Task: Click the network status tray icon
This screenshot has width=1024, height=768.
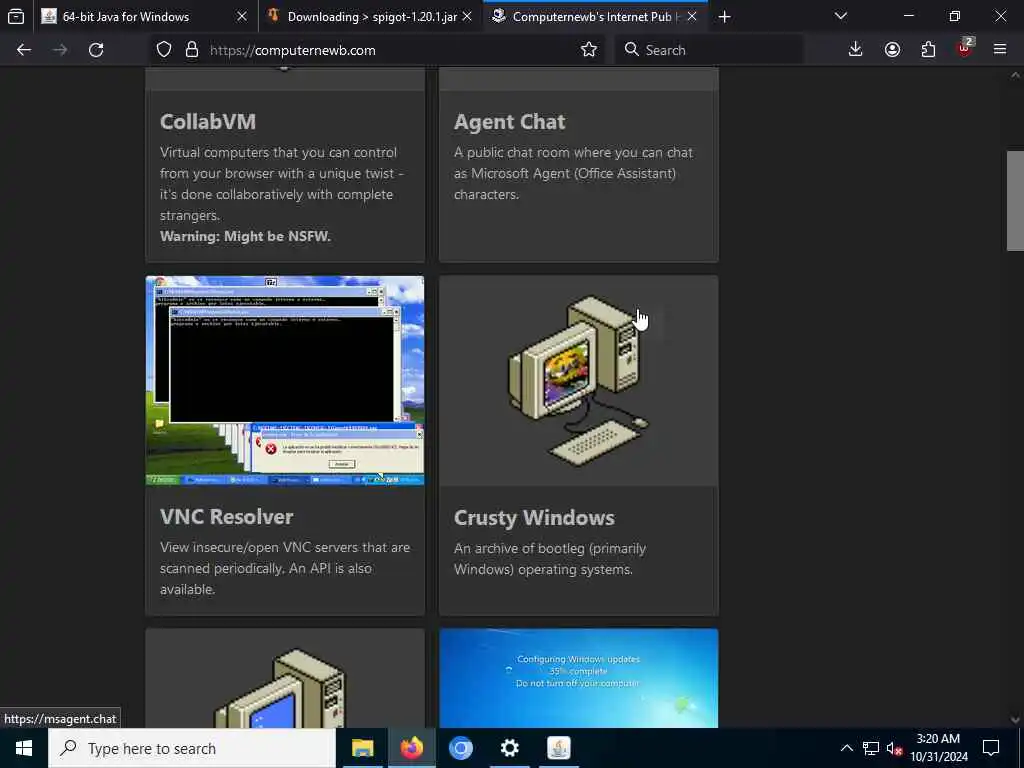Action: point(871,748)
